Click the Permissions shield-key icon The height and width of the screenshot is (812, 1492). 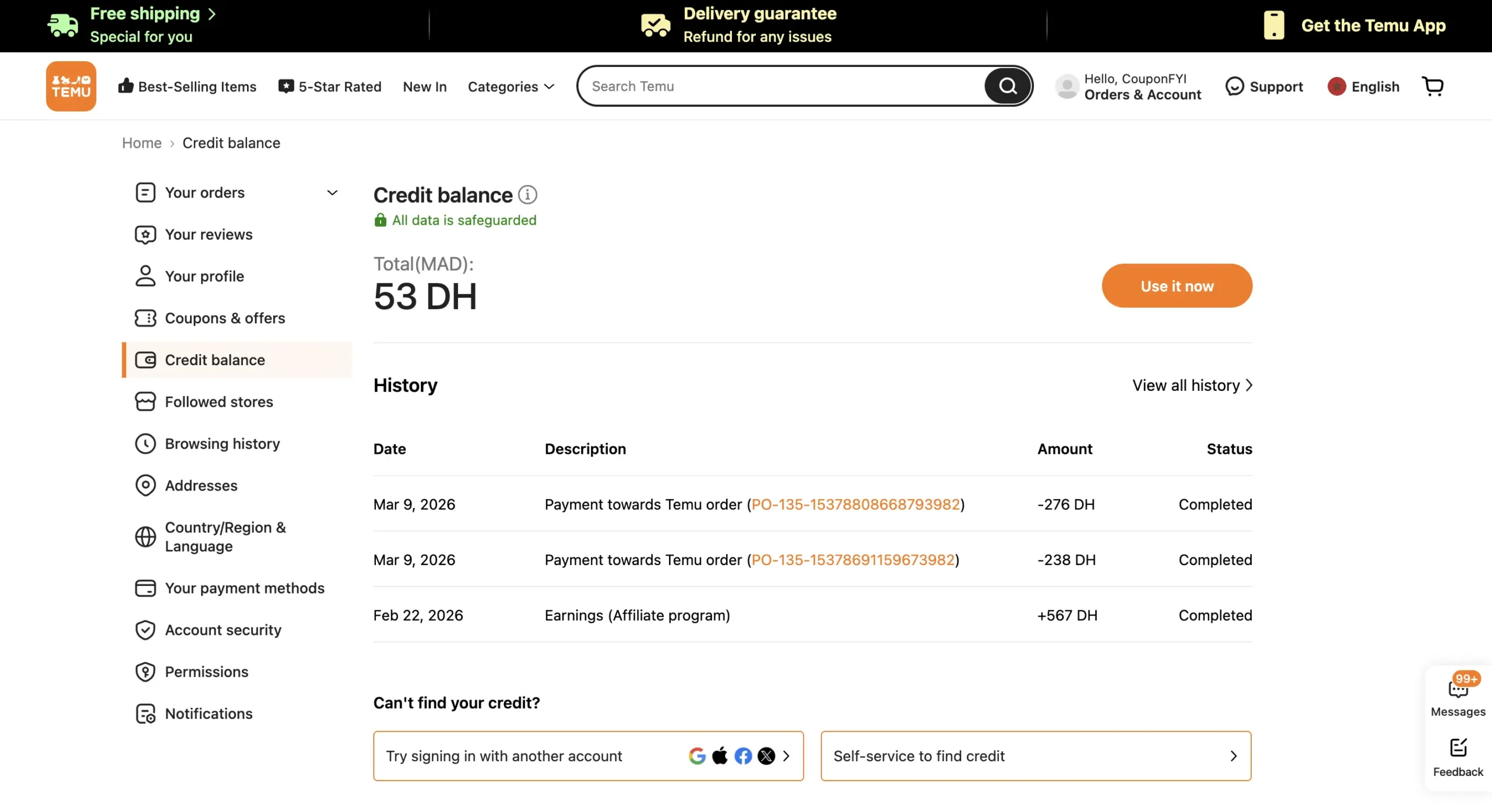[145, 672]
